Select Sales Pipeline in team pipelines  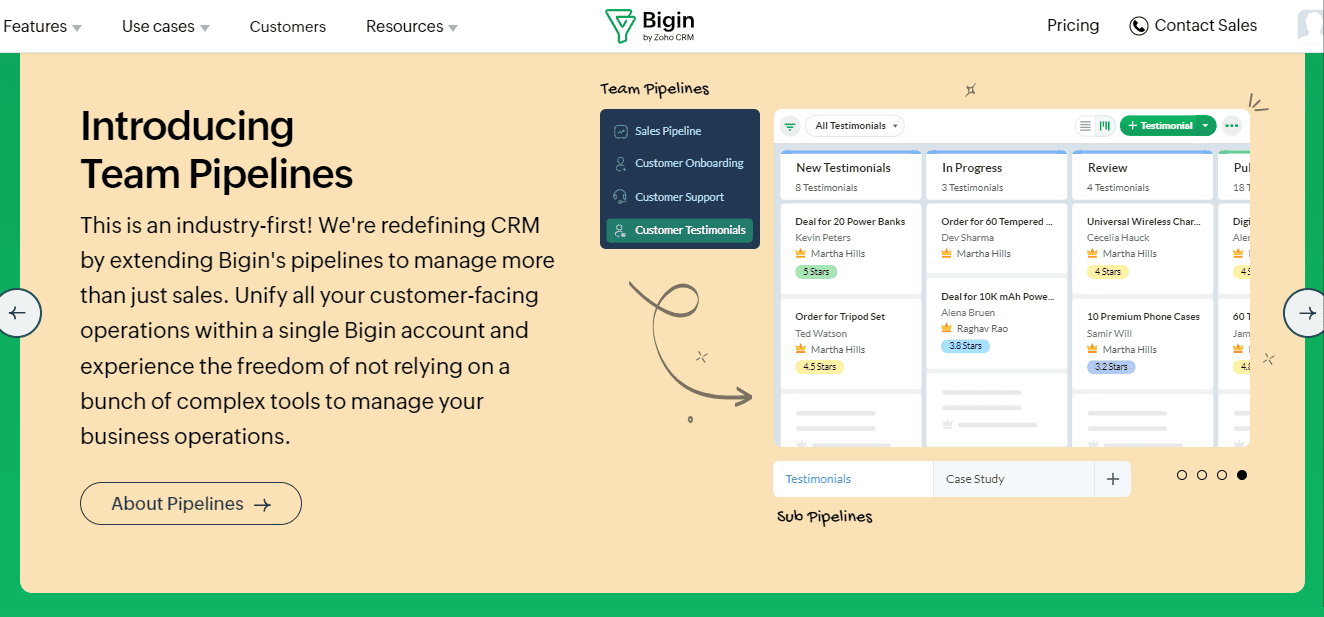(x=679, y=131)
